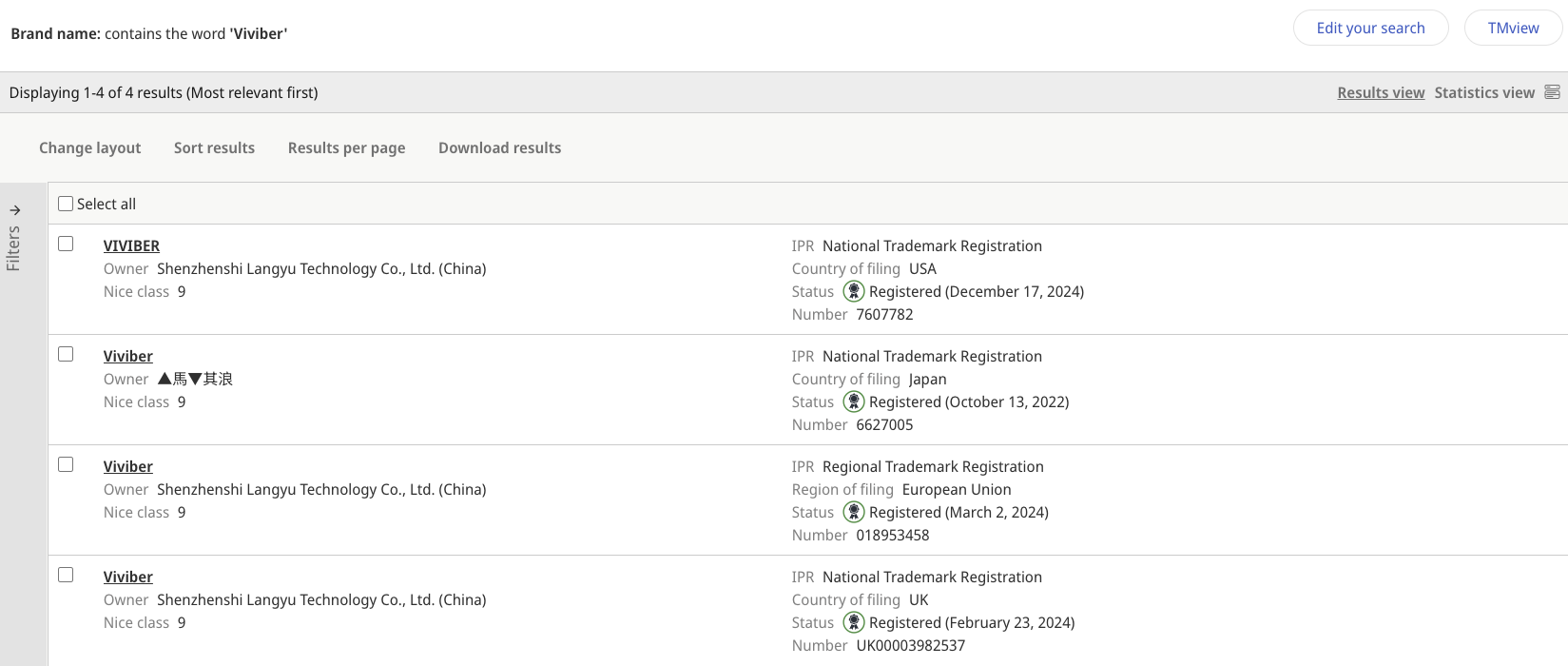Click status Registered (February 23, 2024)
Image resolution: width=1568 pixels, height=666 pixels.
(x=972, y=622)
